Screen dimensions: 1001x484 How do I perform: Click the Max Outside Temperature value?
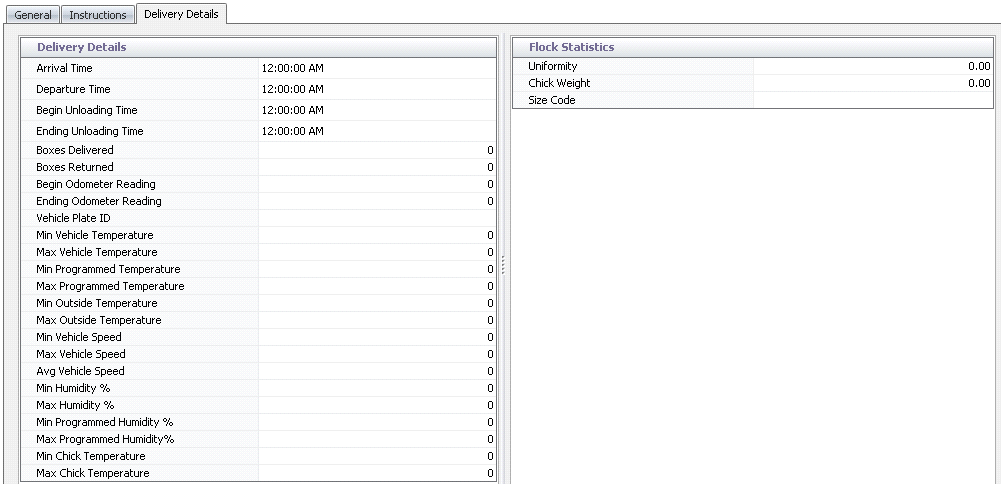[376, 320]
